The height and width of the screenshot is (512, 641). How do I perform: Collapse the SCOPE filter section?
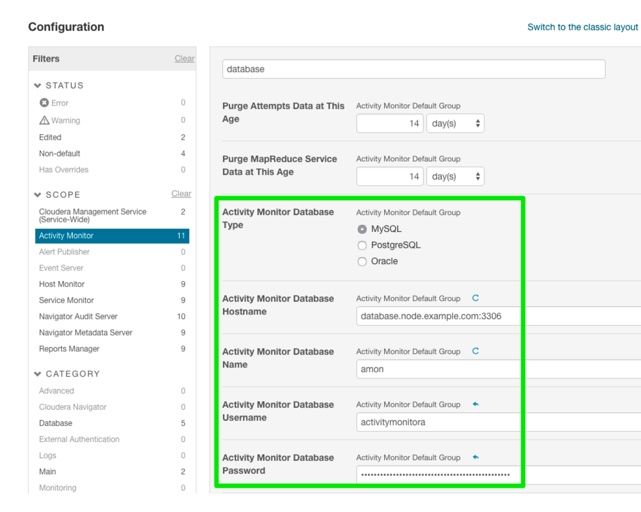(38, 194)
